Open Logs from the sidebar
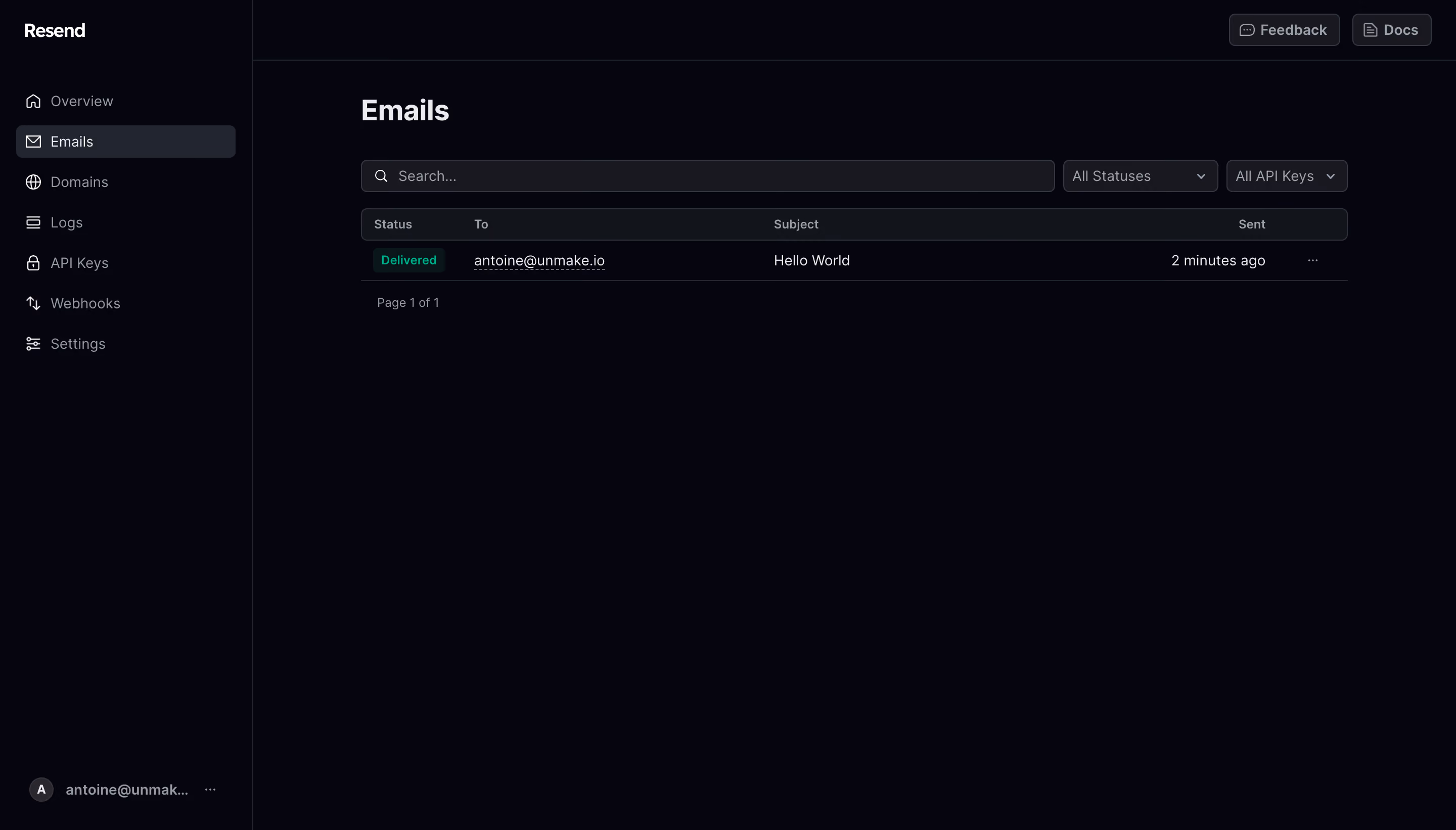The width and height of the screenshot is (1456, 830). coord(67,223)
